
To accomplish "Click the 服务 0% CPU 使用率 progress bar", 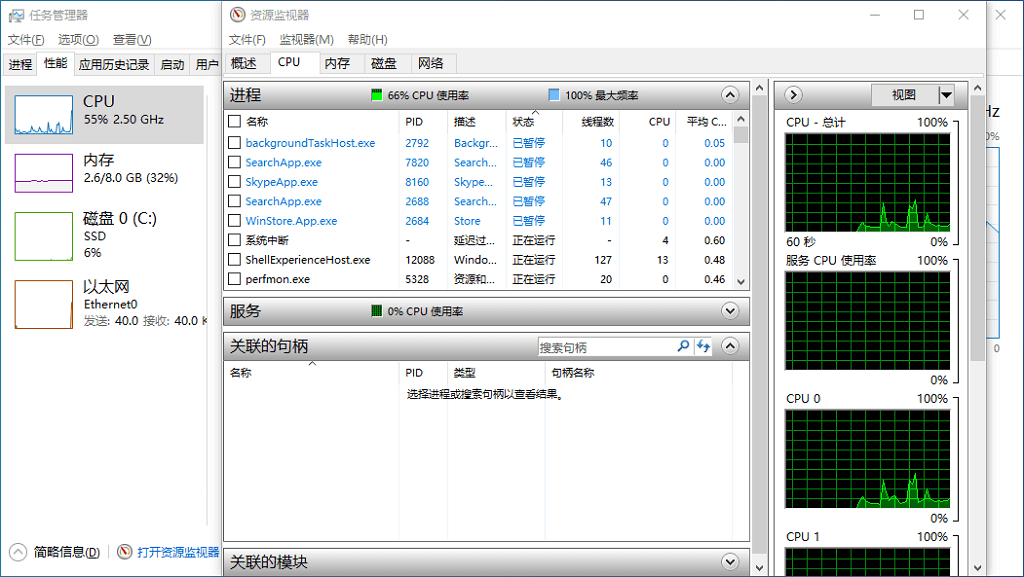I will pos(379,311).
